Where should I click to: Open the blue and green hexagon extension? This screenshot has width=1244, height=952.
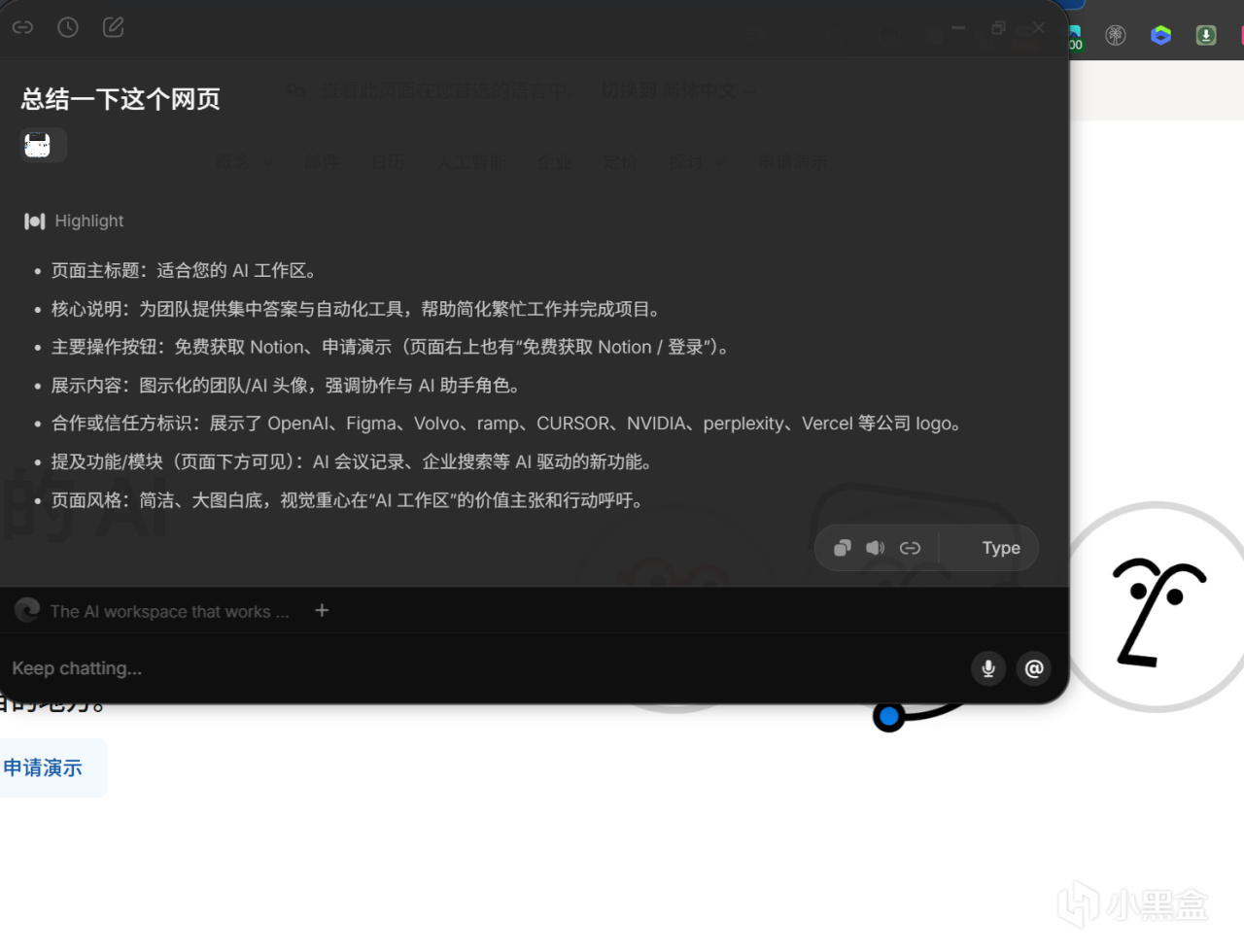[1161, 36]
